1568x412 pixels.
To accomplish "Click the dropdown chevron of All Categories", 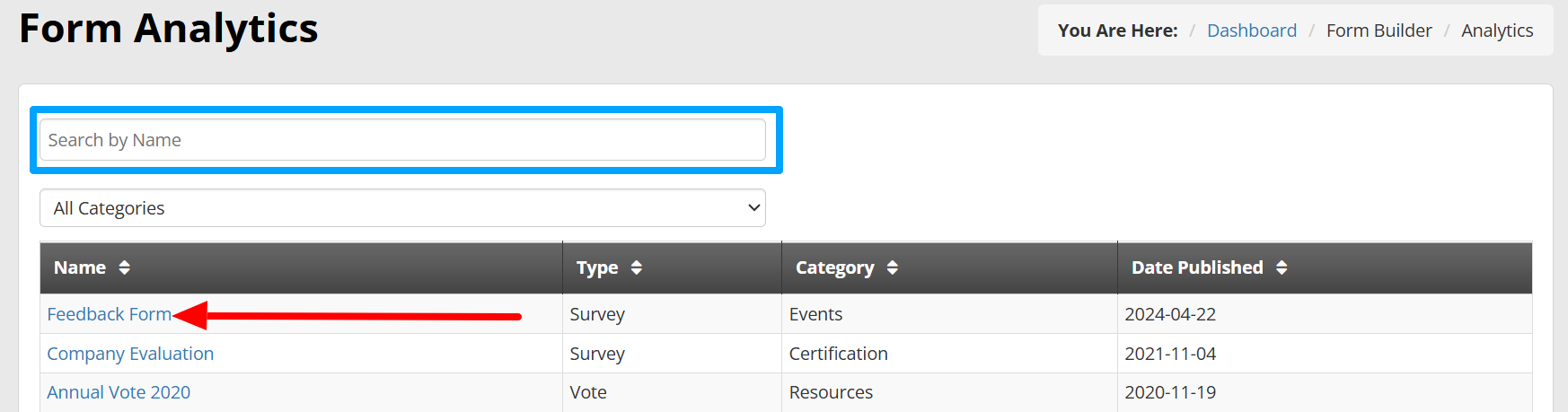I will (x=753, y=208).
